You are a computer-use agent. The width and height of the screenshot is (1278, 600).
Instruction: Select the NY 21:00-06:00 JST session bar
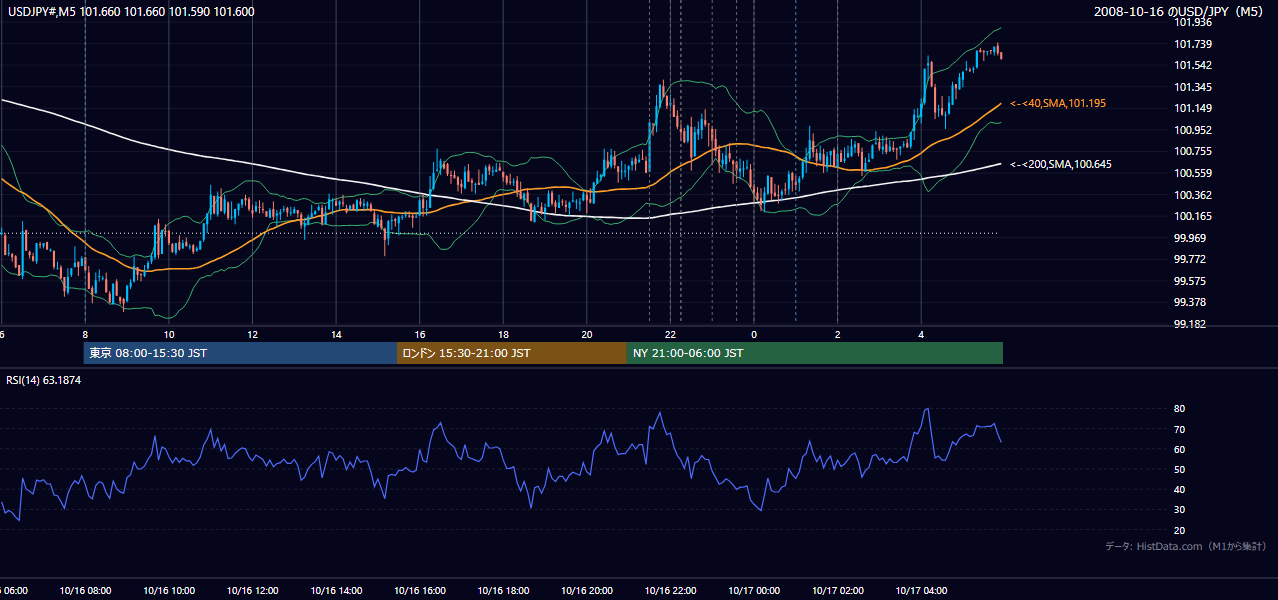[x=815, y=353]
